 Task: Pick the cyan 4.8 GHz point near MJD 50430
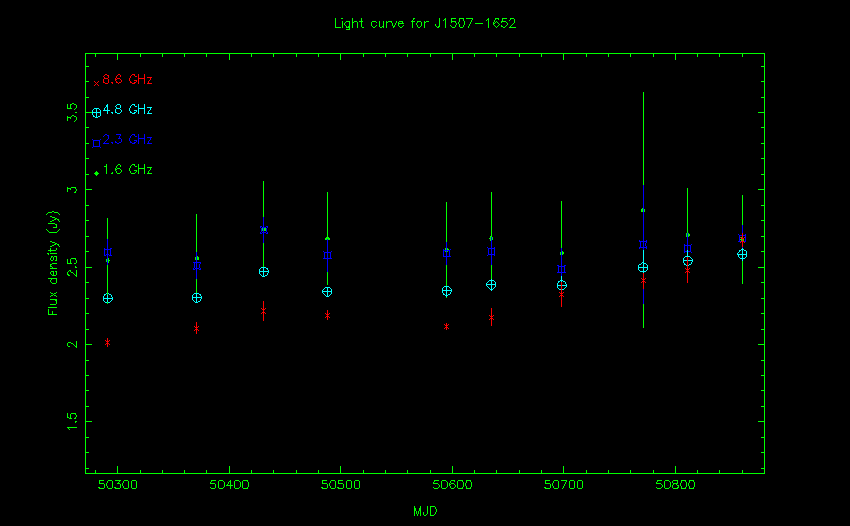click(x=263, y=272)
